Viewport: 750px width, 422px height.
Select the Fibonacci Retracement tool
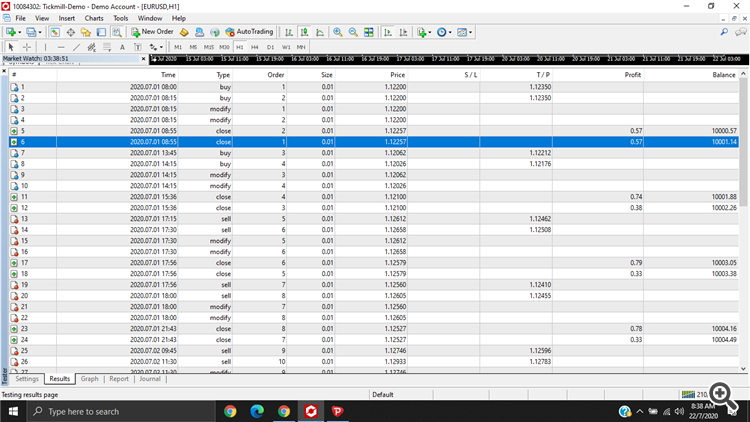[x=107, y=47]
